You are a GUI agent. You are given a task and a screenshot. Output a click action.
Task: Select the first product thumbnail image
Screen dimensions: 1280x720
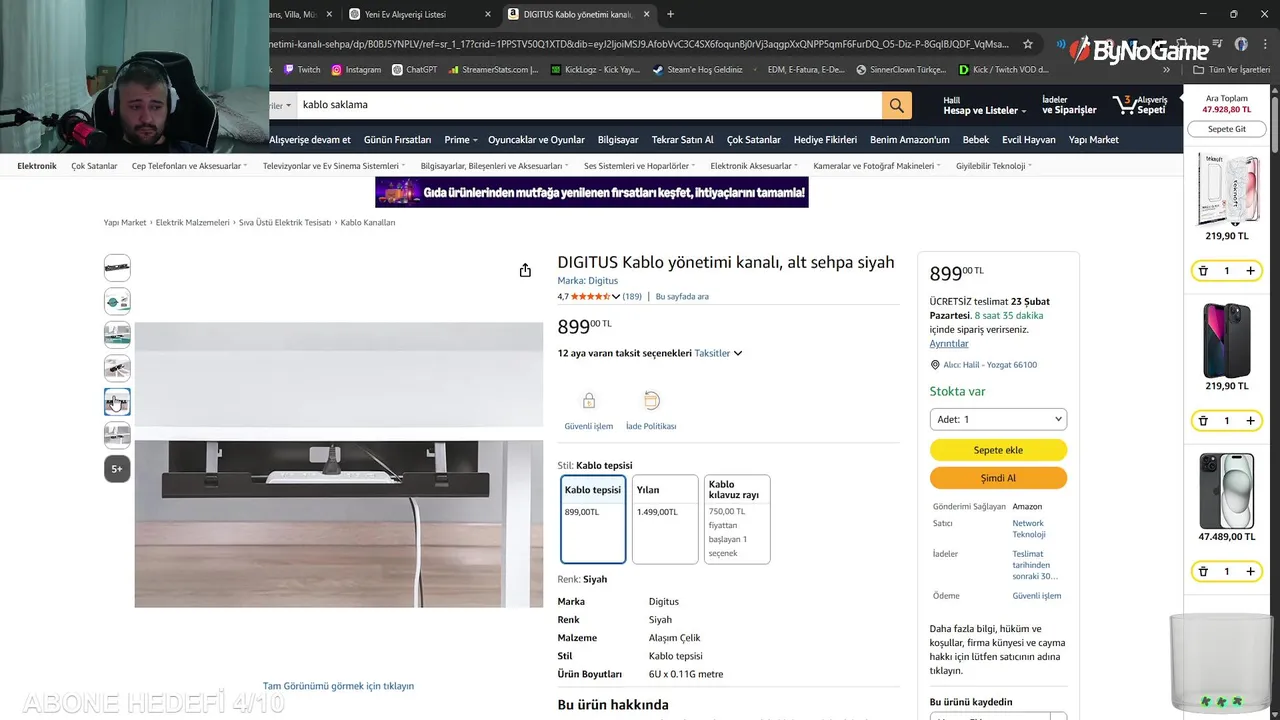pos(117,268)
